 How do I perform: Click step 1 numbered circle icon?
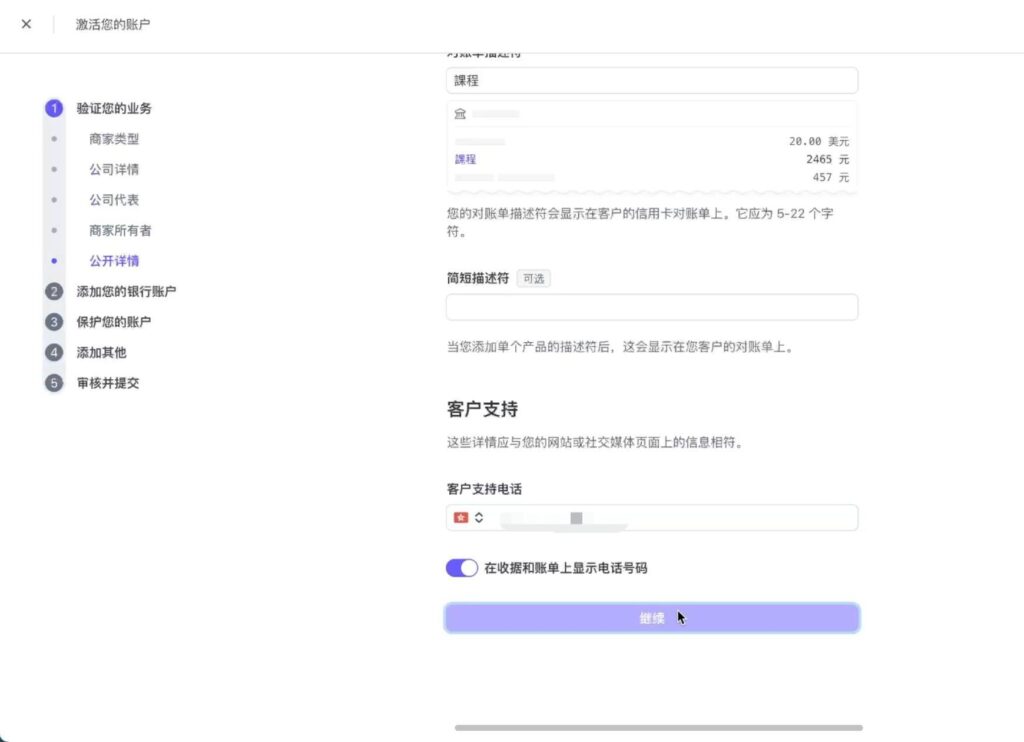(54, 108)
